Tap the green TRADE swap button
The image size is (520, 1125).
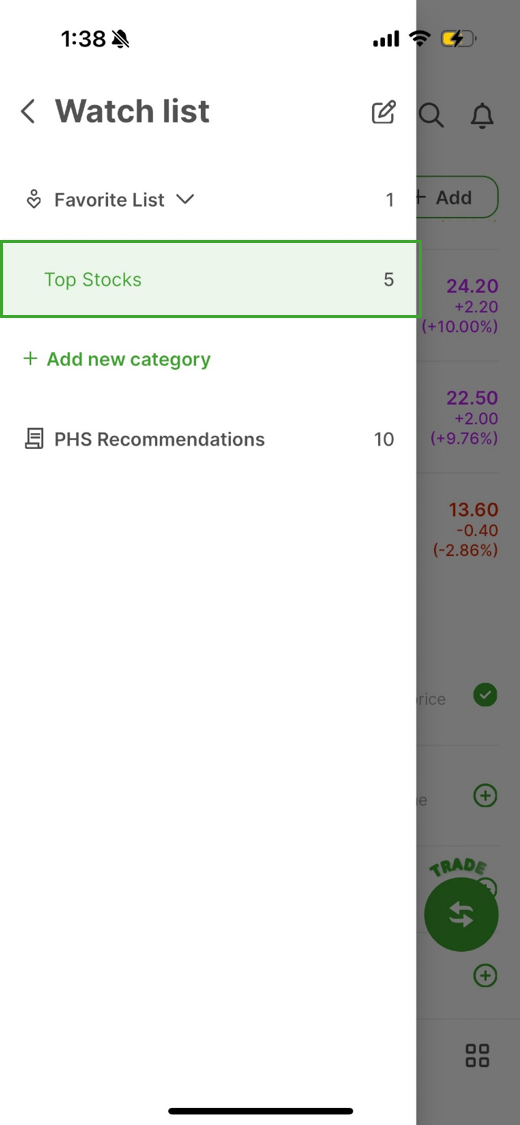(461, 914)
